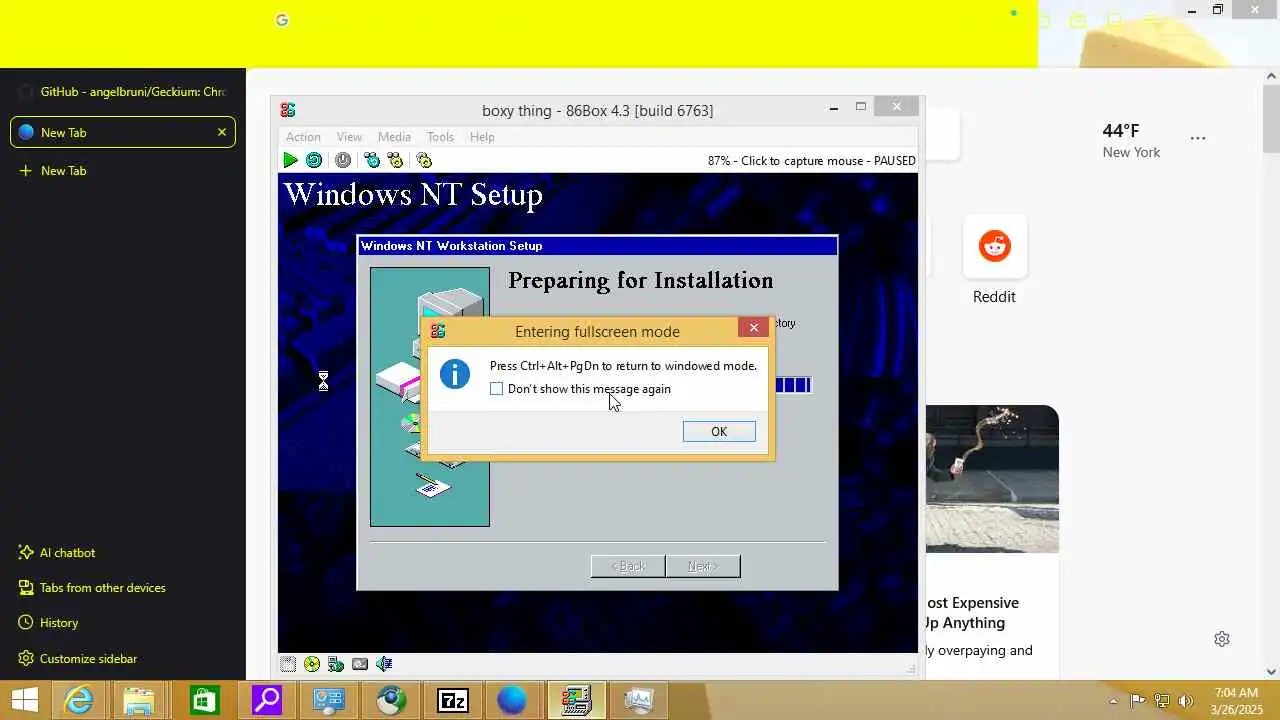Viewport: 1280px width, 720px height.
Task: Open the Help menu in 86Box
Action: point(482,137)
